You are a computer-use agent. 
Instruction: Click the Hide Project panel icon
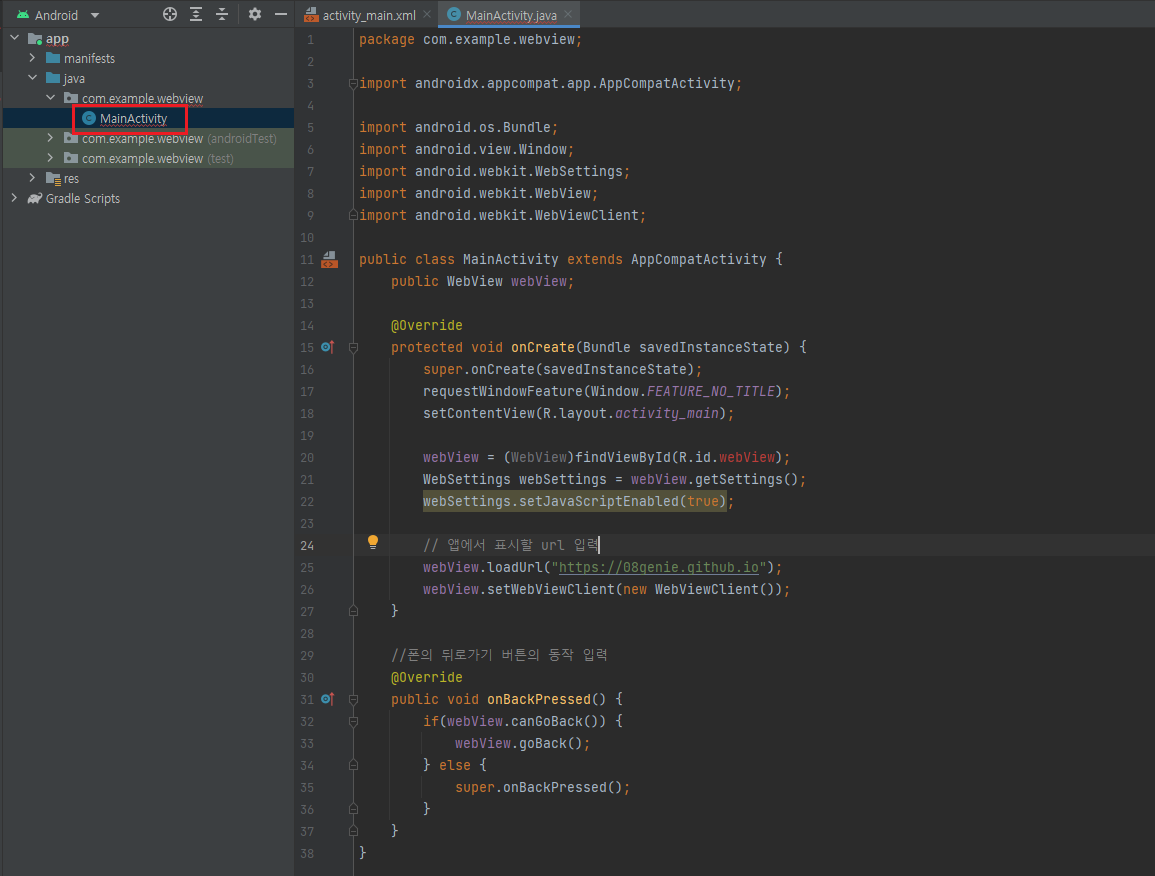click(280, 14)
